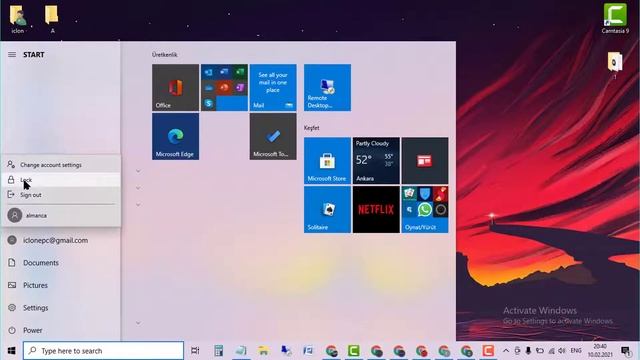Viewport: 640px width, 360px height.
Task: Open the taskbar clock showing 20:40
Action: click(x=600, y=351)
